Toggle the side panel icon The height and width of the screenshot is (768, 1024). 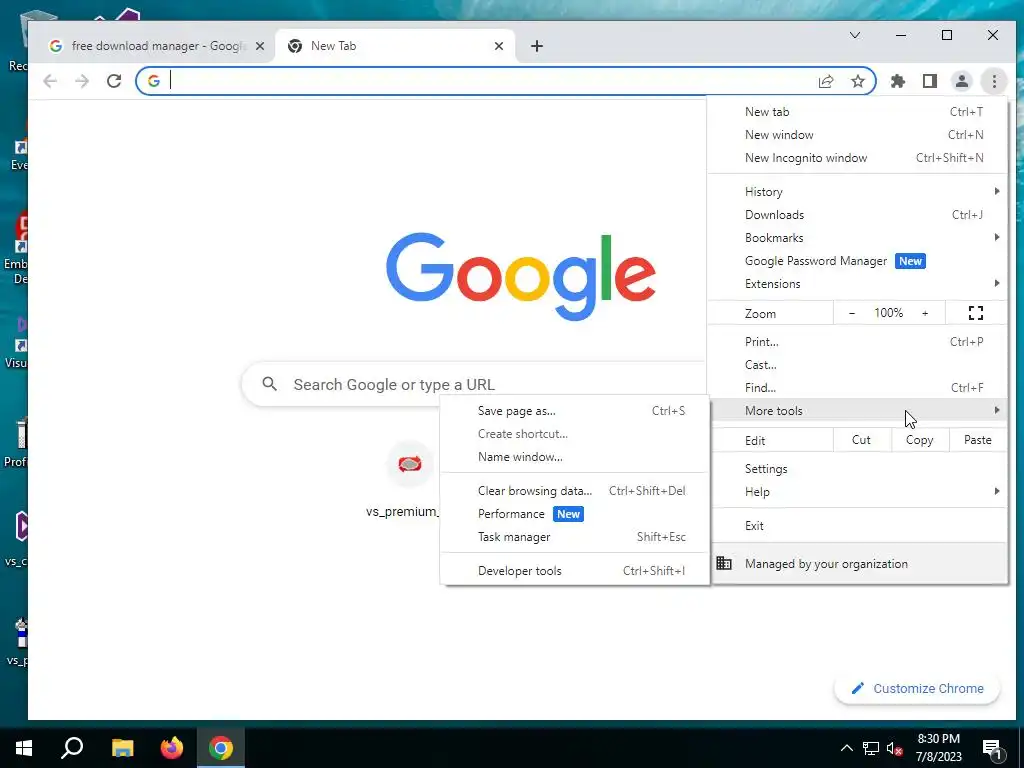point(930,81)
